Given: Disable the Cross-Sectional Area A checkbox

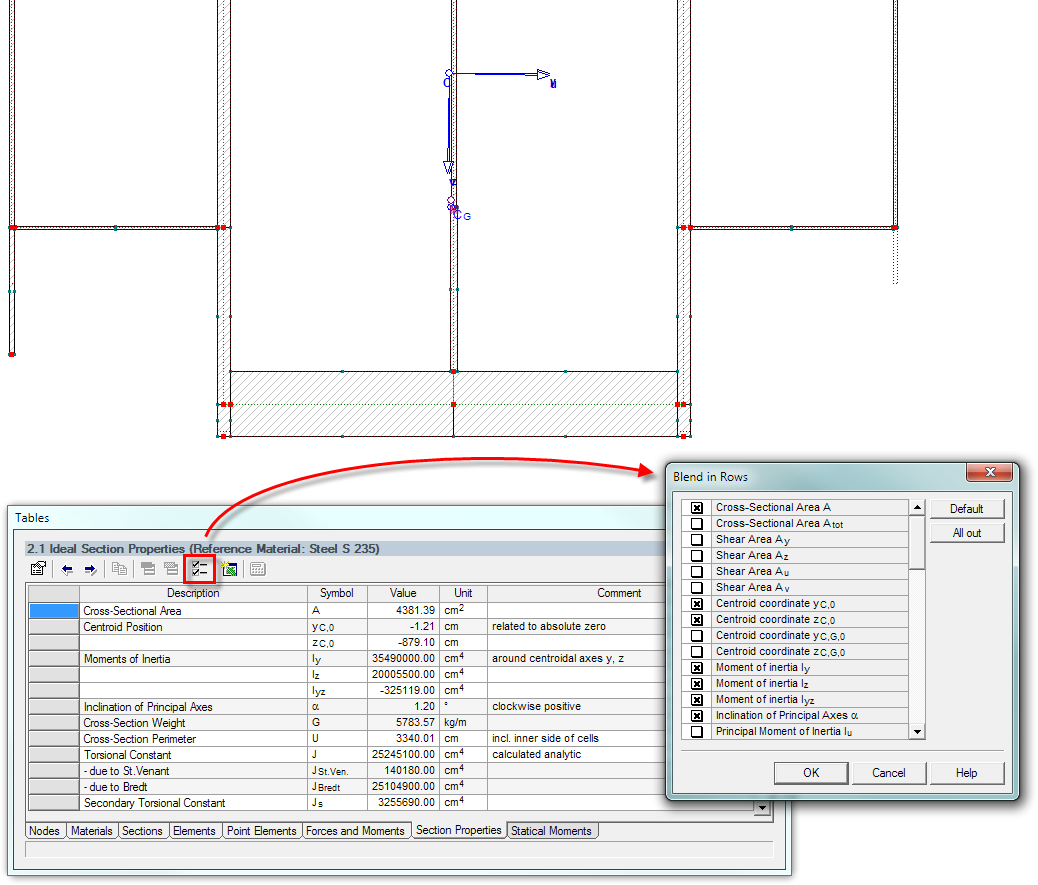Looking at the screenshot, I should pyautogui.click(x=696, y=507).
